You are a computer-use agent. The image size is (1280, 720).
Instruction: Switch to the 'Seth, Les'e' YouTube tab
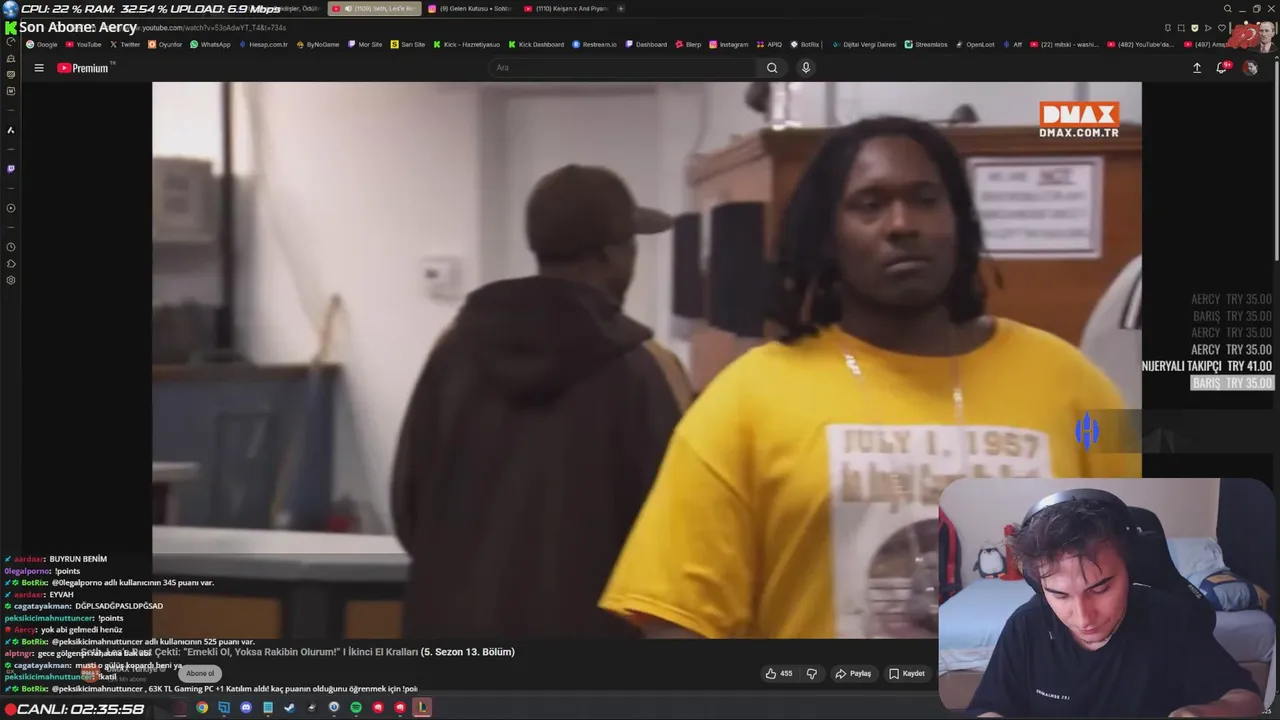[375, 9]
